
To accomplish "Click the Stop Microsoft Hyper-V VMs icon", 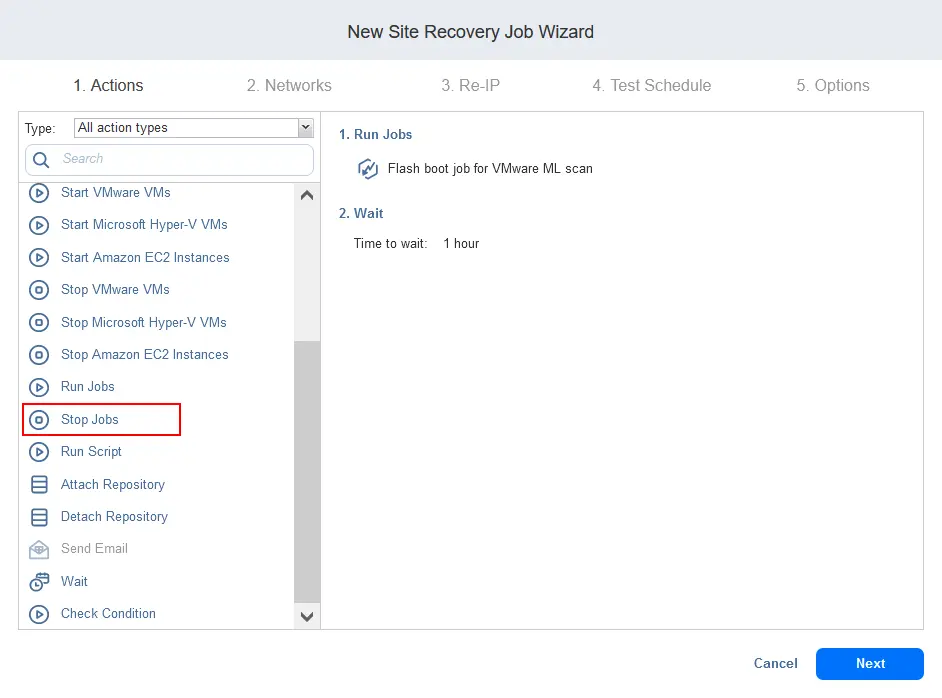I will [x=39, y=323].
